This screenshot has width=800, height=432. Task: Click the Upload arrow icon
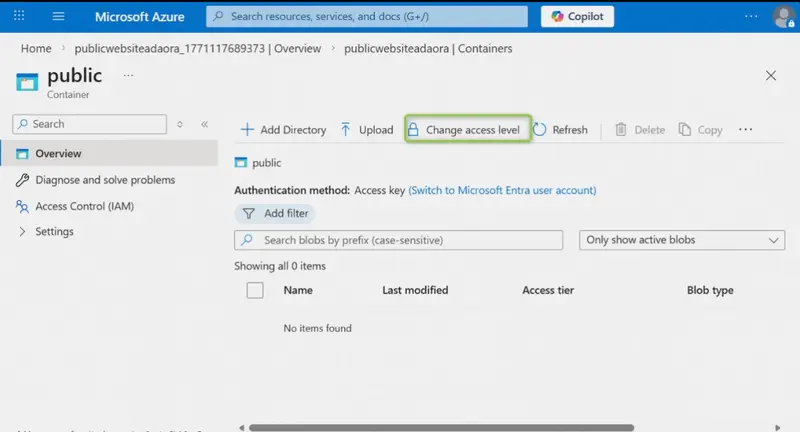345,130
